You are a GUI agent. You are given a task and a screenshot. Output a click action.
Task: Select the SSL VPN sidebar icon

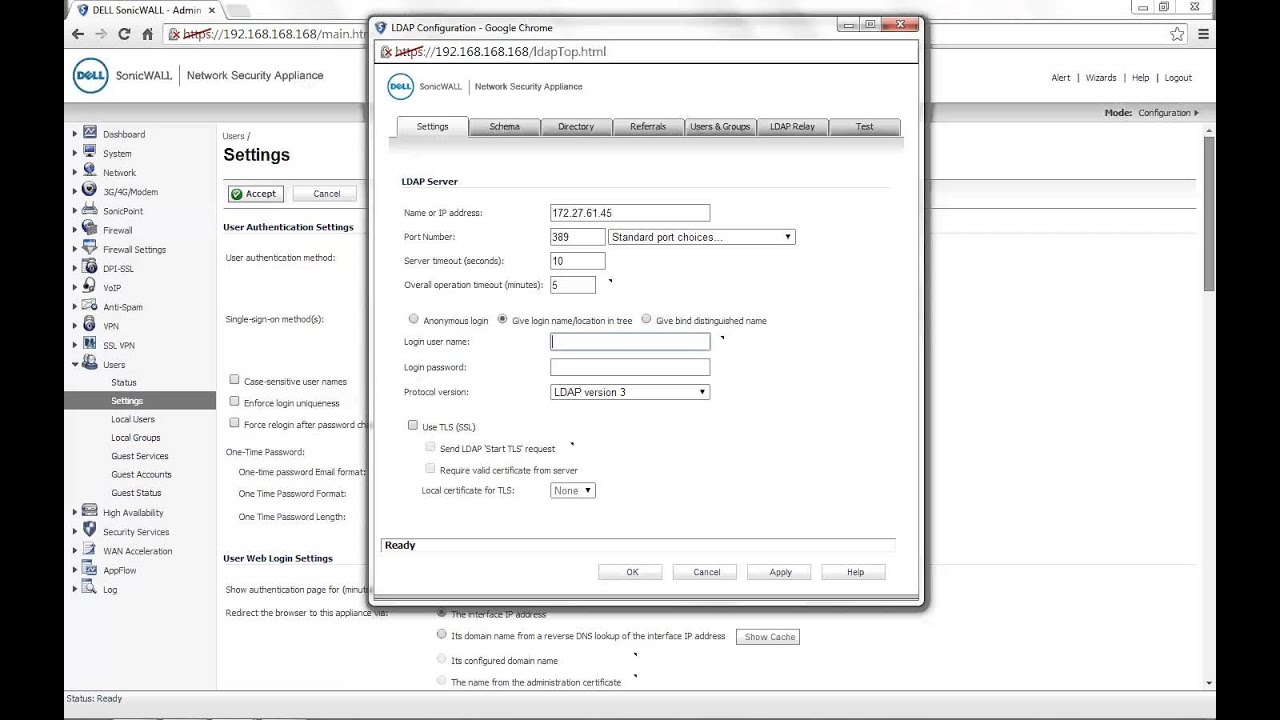(x=90, y=344)
